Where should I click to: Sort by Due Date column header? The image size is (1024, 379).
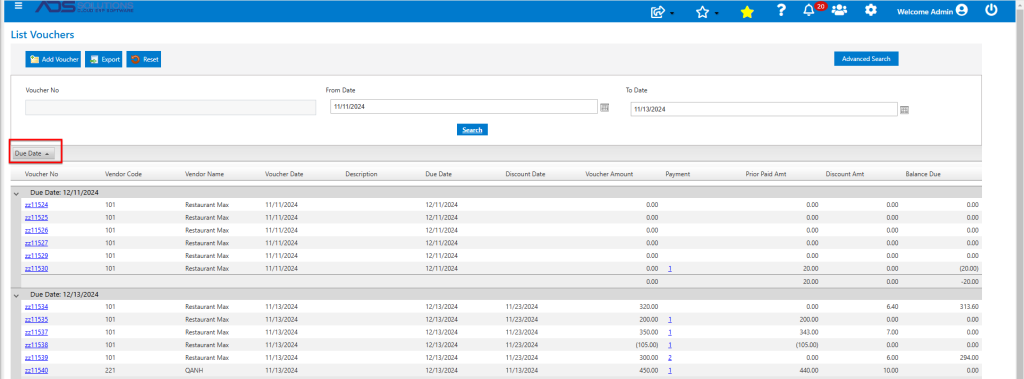pos(439,174)
